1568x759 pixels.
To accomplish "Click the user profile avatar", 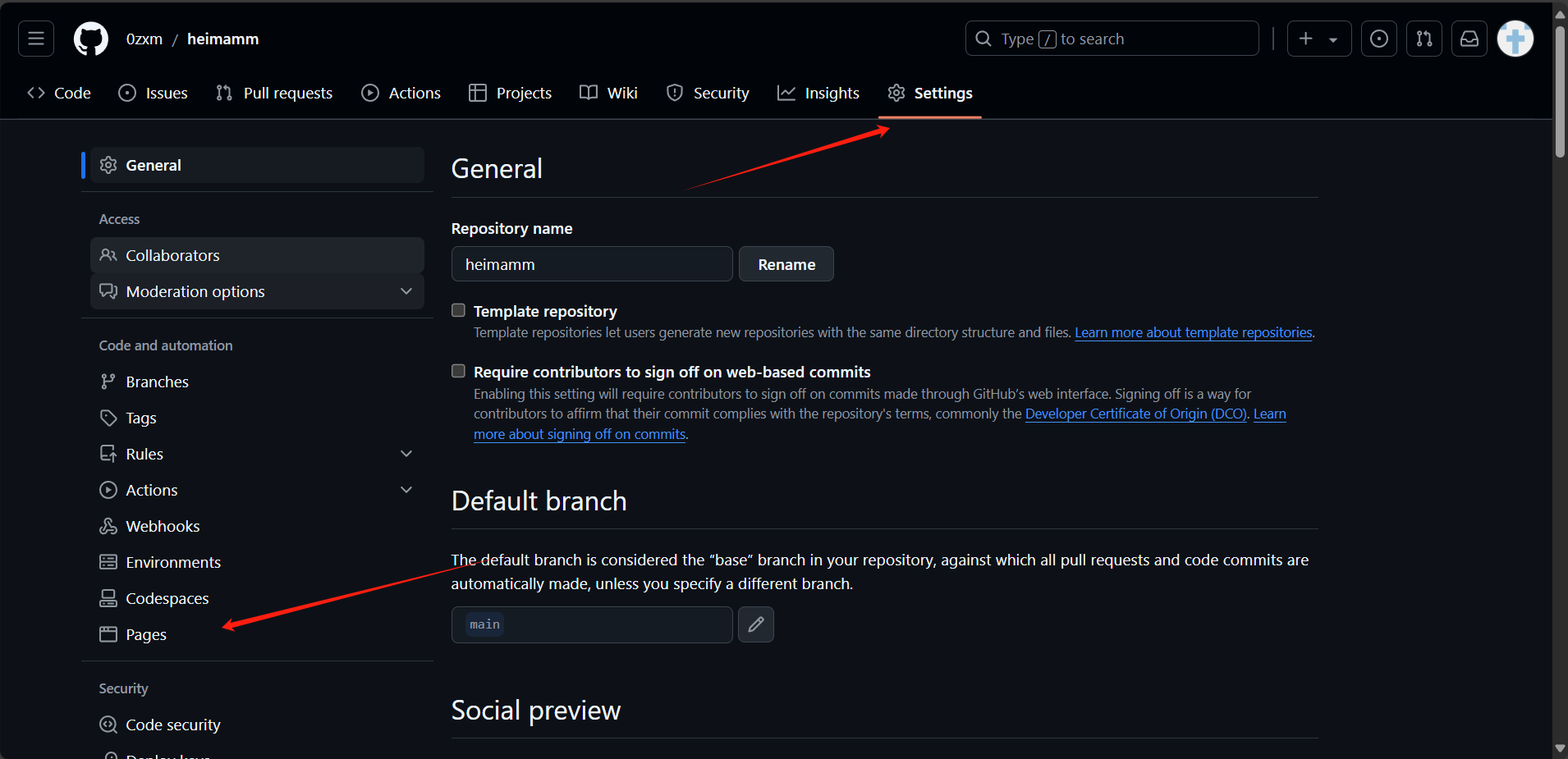I will (x=1515, y=39).
